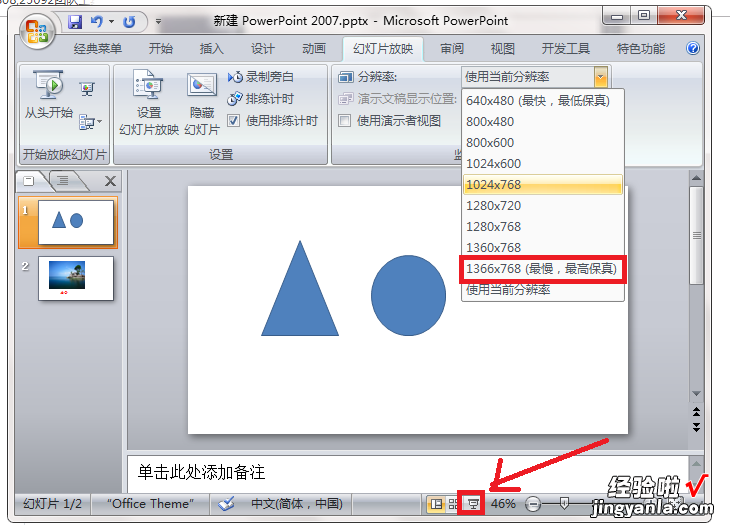This screenshot has width=730, height=525.
Task: Toggle Use Rehearsed Timings (使用排练计时) checkbox
Action: (x=233, y=121)
